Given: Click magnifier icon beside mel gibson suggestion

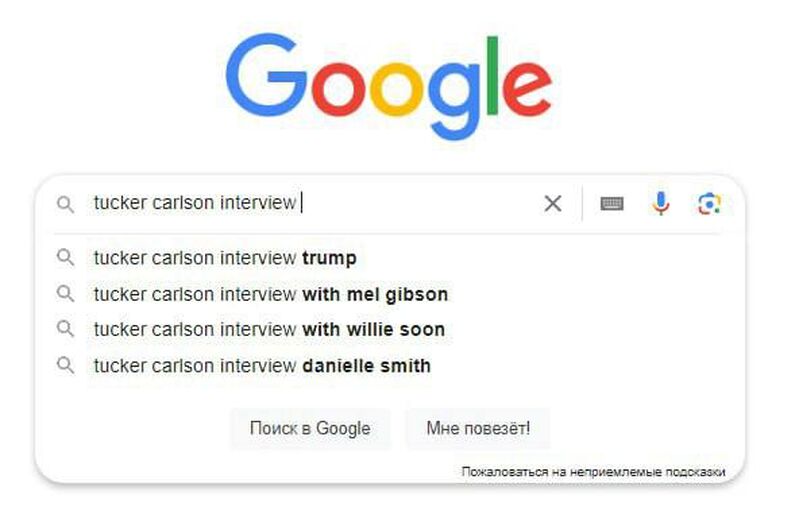Looking at the screenshot, I should point(66,294).
